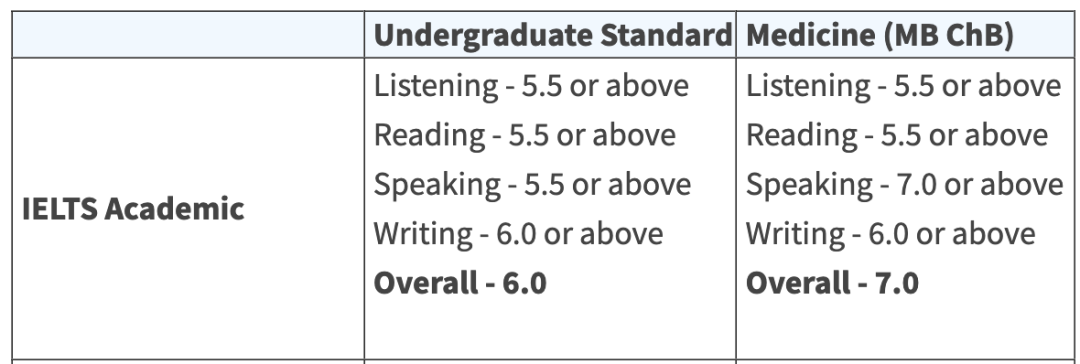Select the IELTS Academic row label

pyautogui.click(x=133, y=209)
